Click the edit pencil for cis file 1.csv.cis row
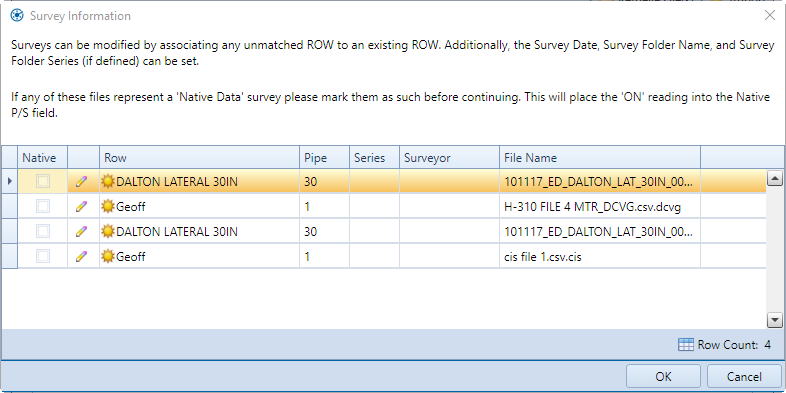The width and height of the screenshot is (786, 393). (81, 257)
